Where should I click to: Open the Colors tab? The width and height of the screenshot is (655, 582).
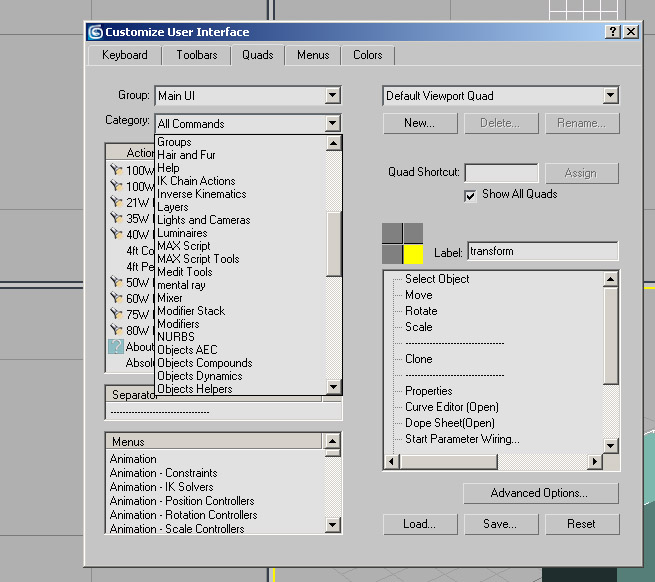(368, 55)
